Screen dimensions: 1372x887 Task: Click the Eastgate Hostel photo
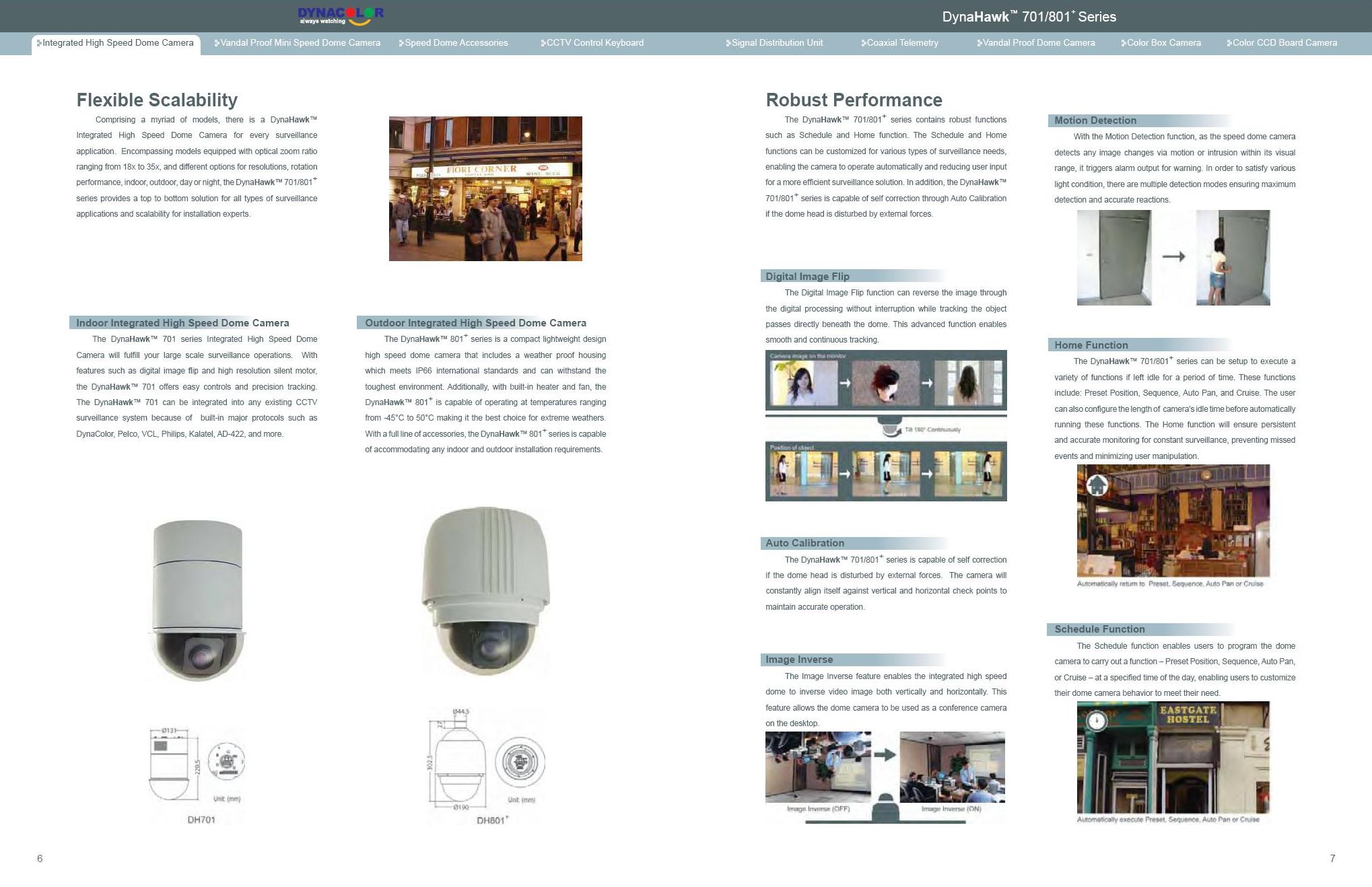[x=1173, y=758]
